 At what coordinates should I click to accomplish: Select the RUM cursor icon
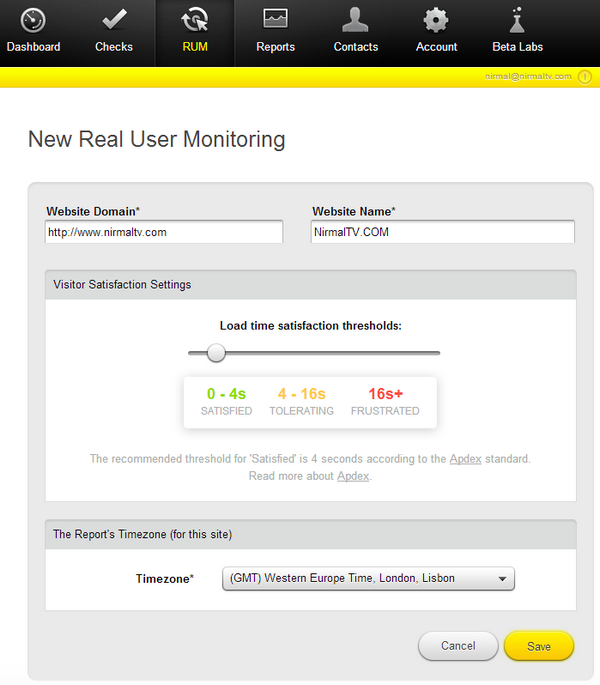click(195, 20)
